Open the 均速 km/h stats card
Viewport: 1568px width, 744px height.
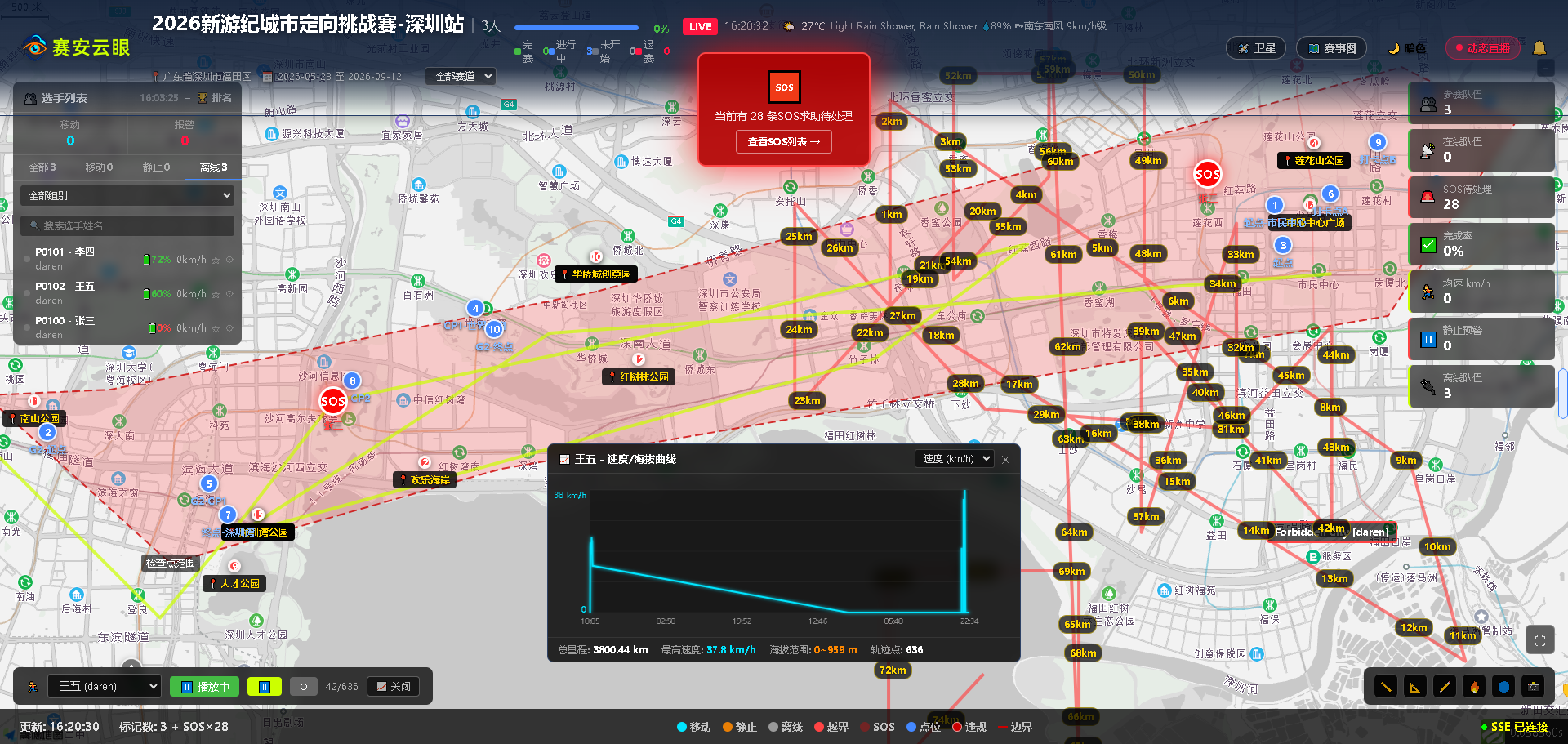tap(1481, 292)
